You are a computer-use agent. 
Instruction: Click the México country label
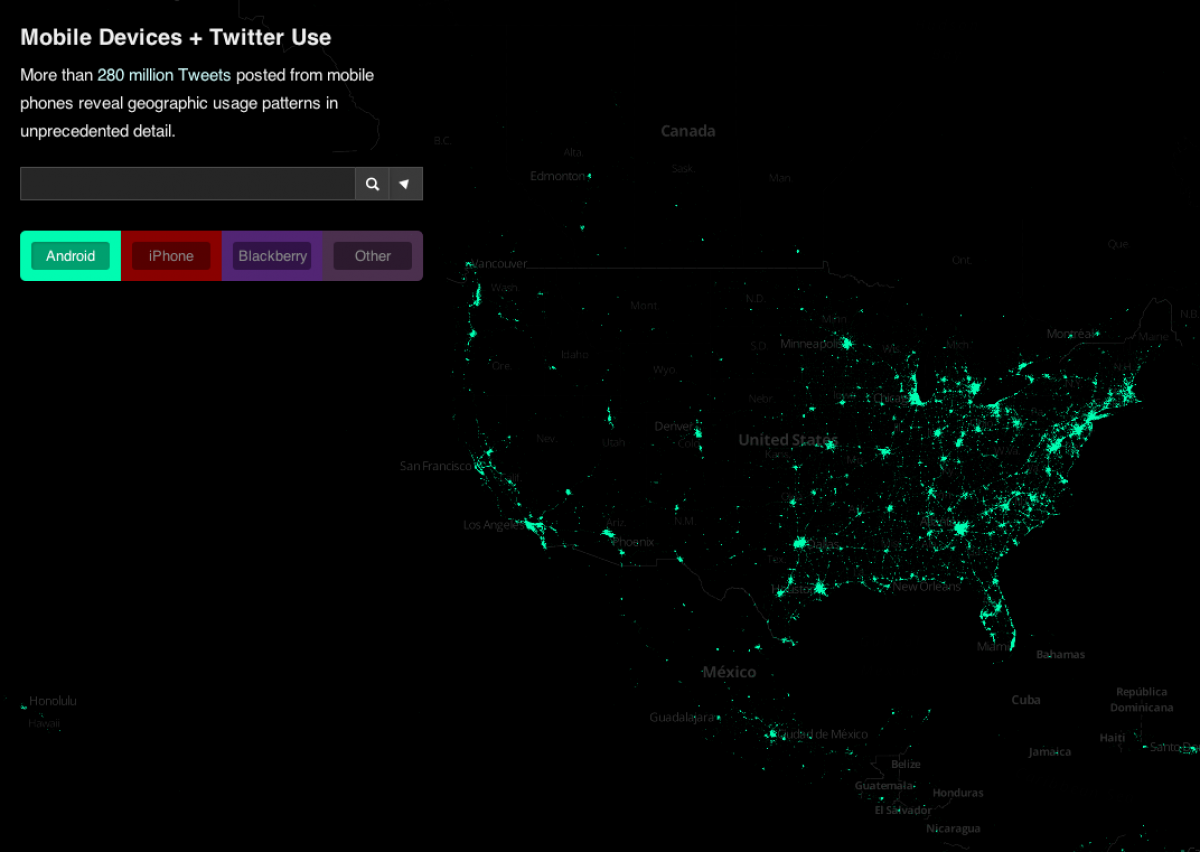729,672
